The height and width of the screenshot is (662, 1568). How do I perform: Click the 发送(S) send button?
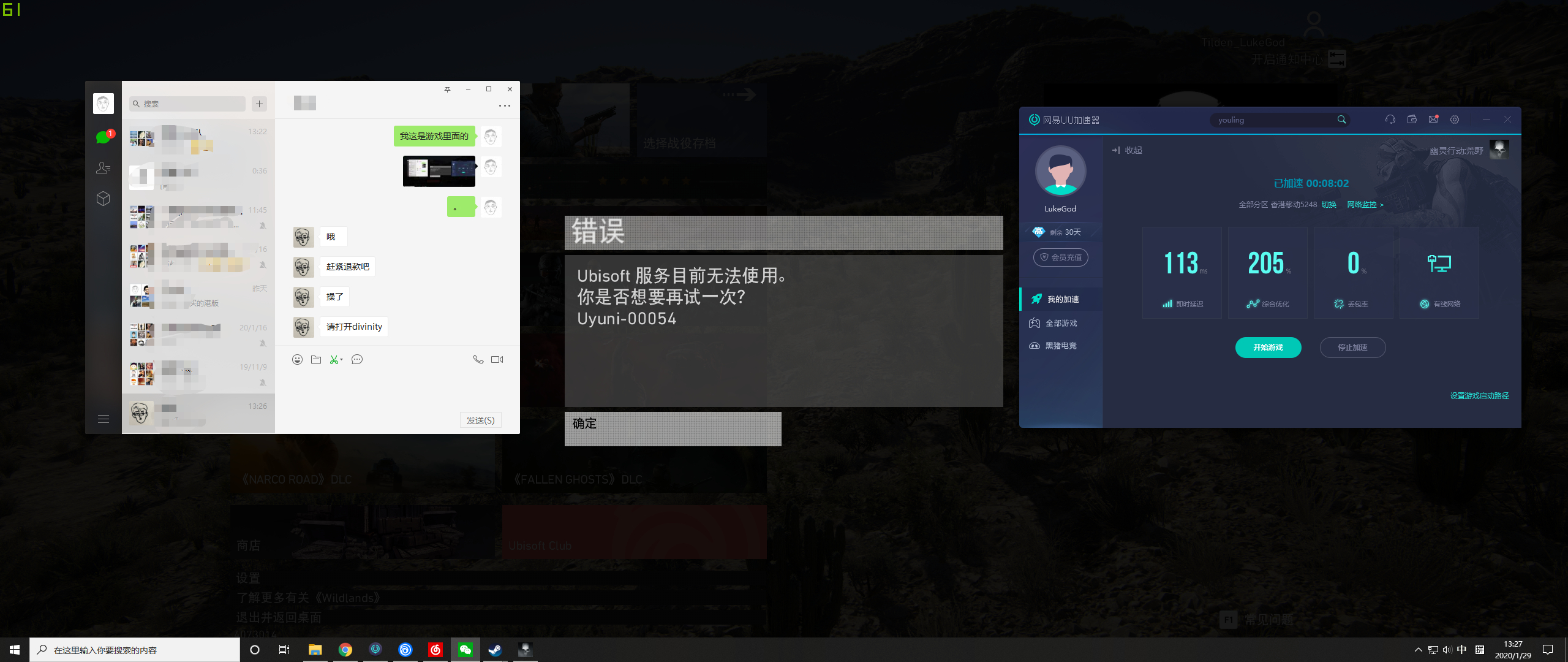[480, 420]
